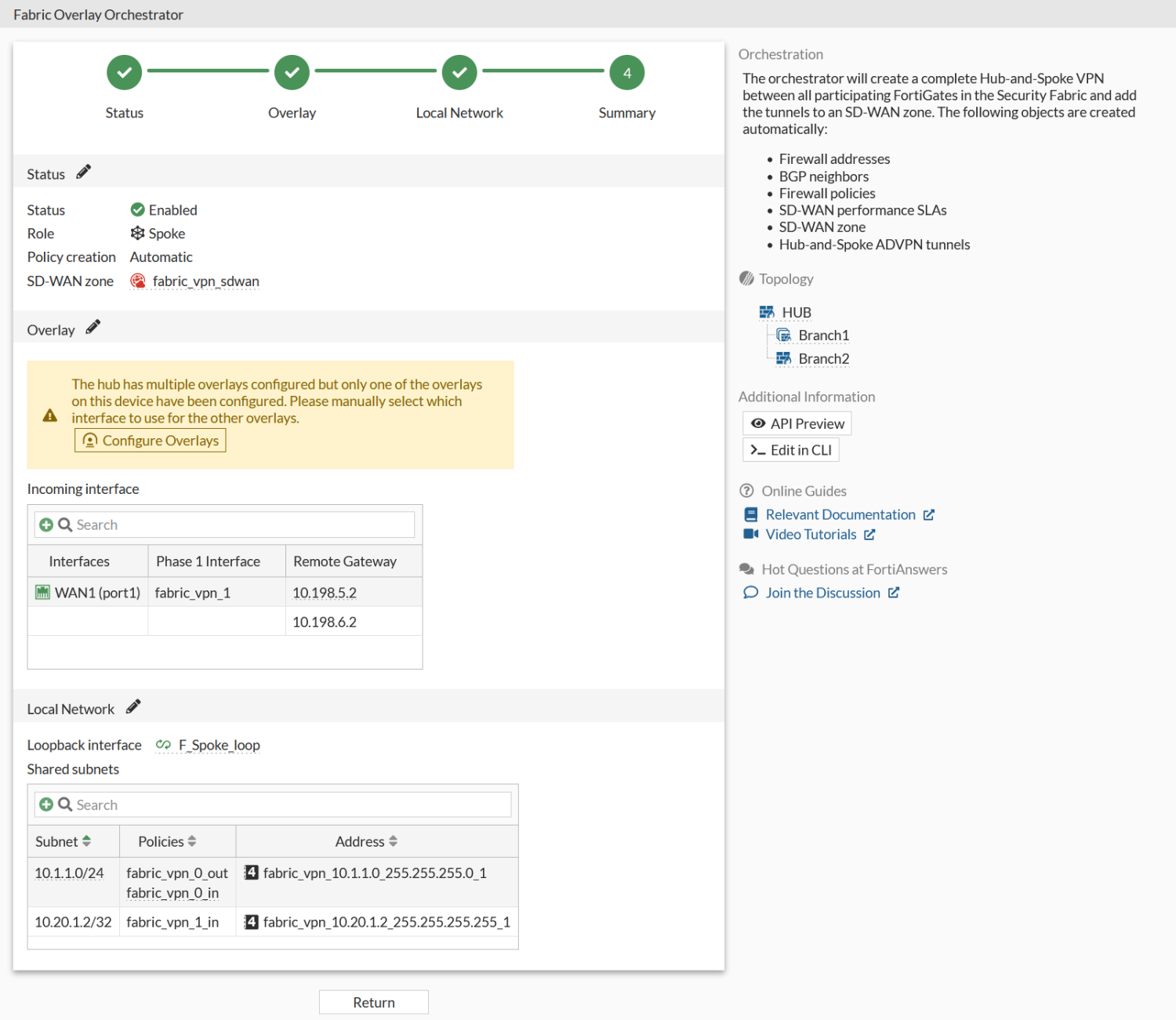Click the F_Spoke_loop loopback interface icon
The image size is (1176, 1020).
coord(163,745)
